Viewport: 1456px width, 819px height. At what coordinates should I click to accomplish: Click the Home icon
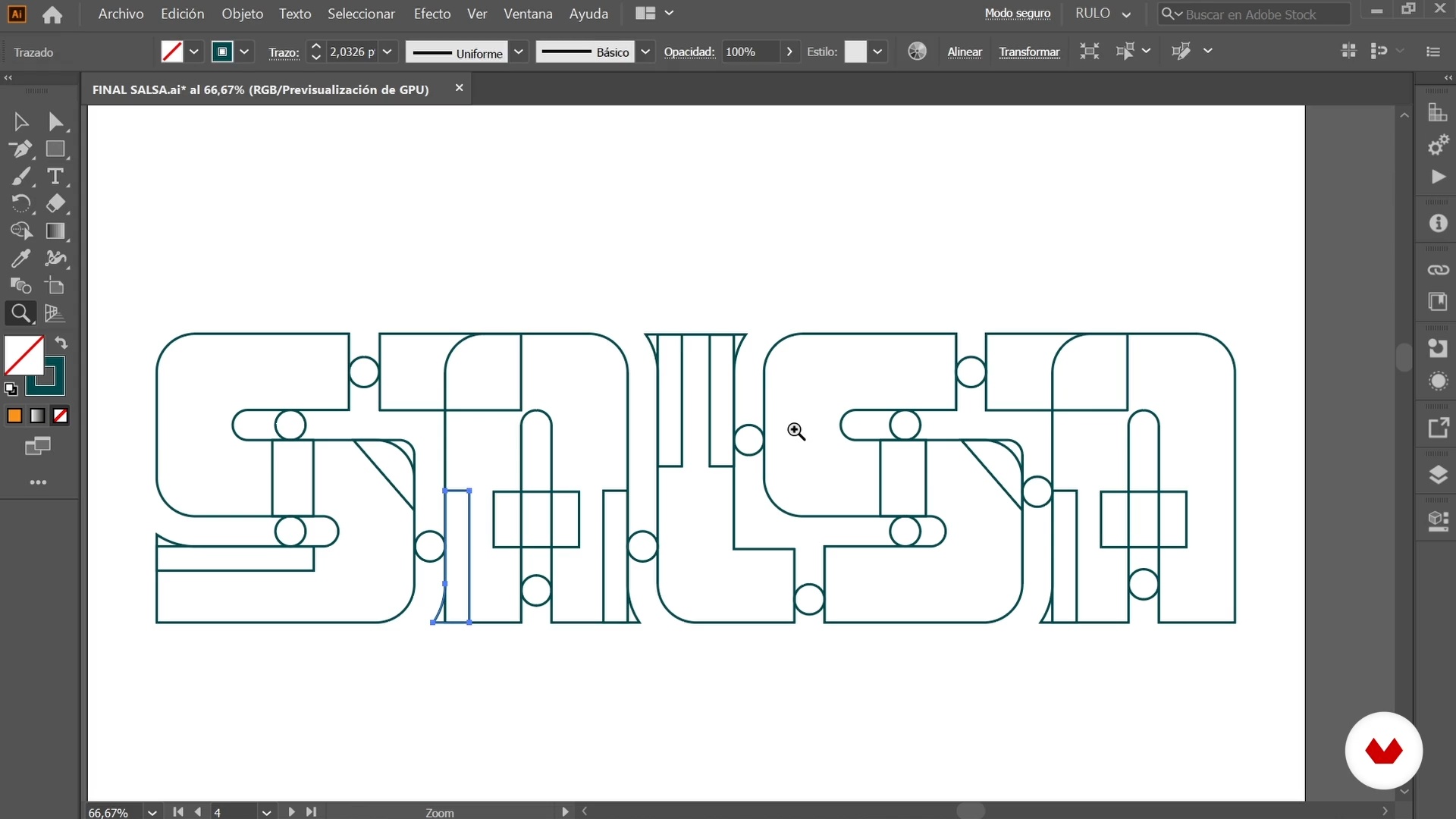[x=52, y=14]
